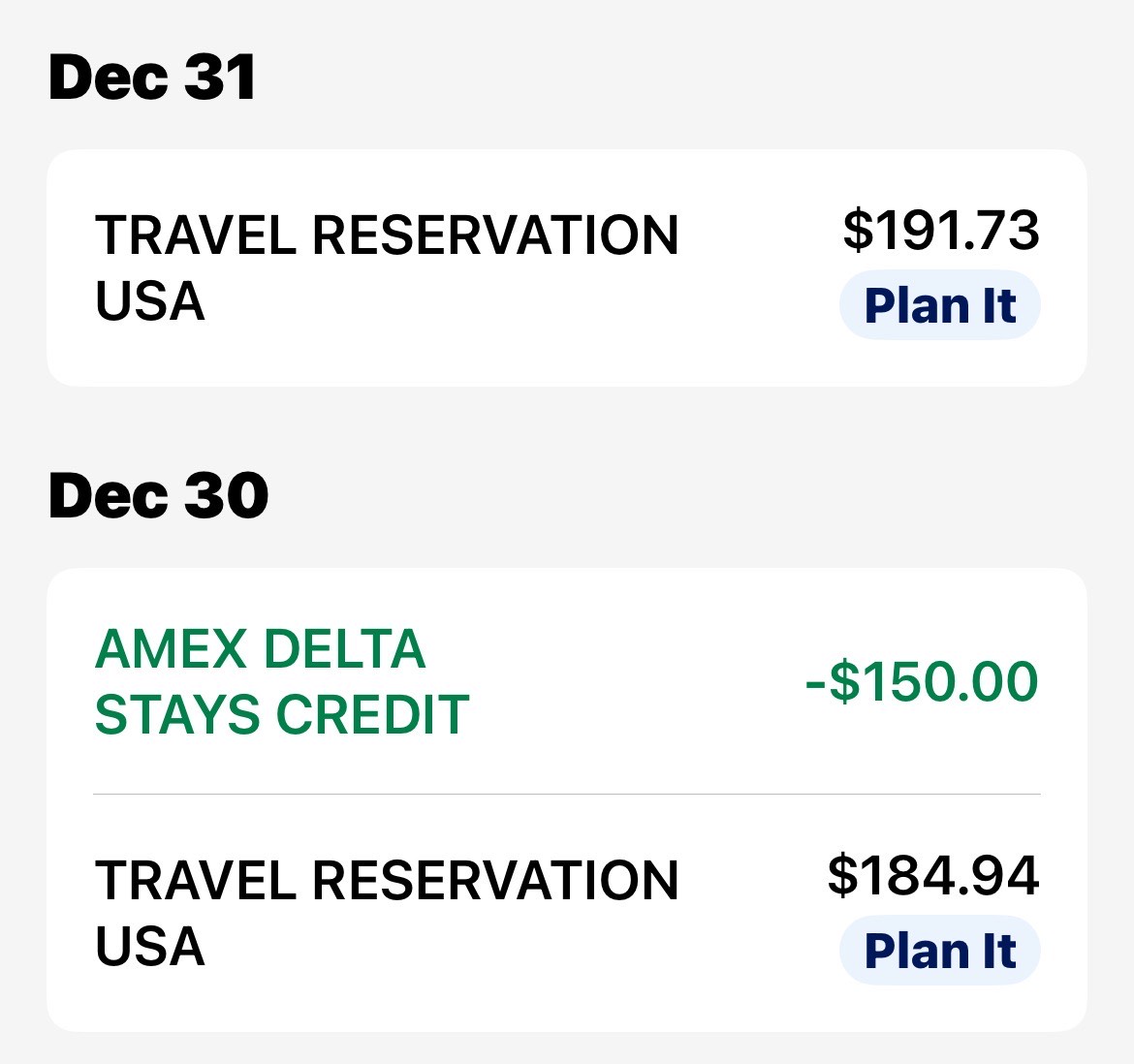Click TRAVEL RESERVATION text in Dec 30 card
The width and height of the screenshot is (1134, 1064).
387,881
